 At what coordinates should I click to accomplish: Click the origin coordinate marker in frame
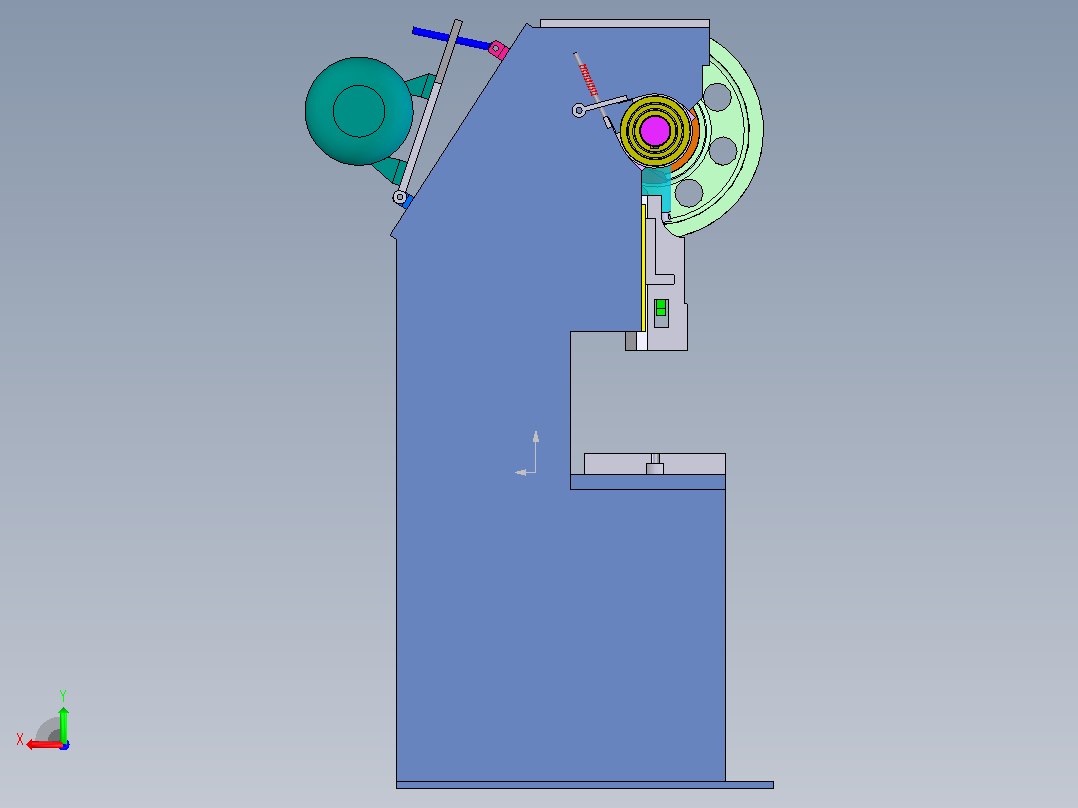pos(528,454)
